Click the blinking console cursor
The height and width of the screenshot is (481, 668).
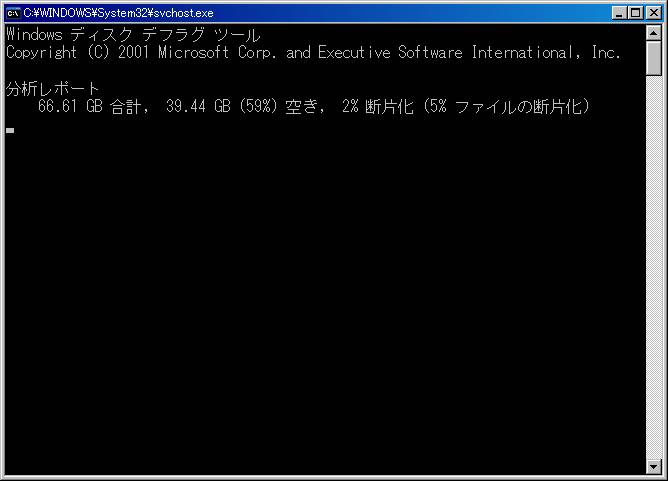pos(10,130)
